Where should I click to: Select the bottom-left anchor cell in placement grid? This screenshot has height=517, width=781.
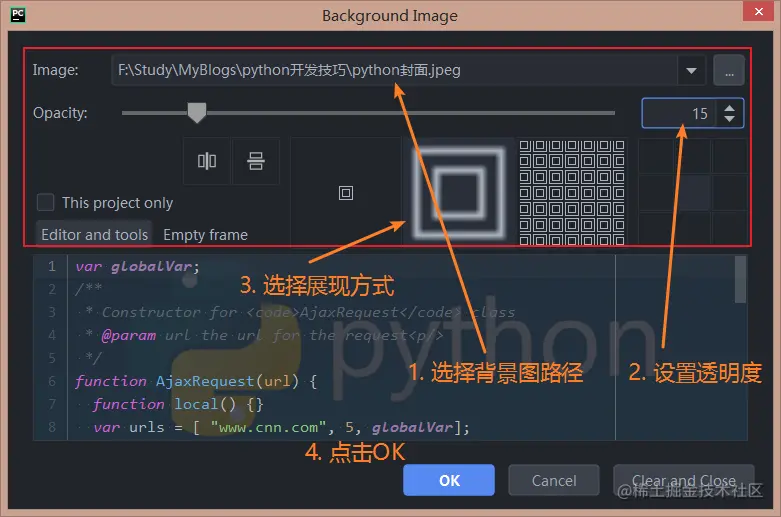point(656,228)
